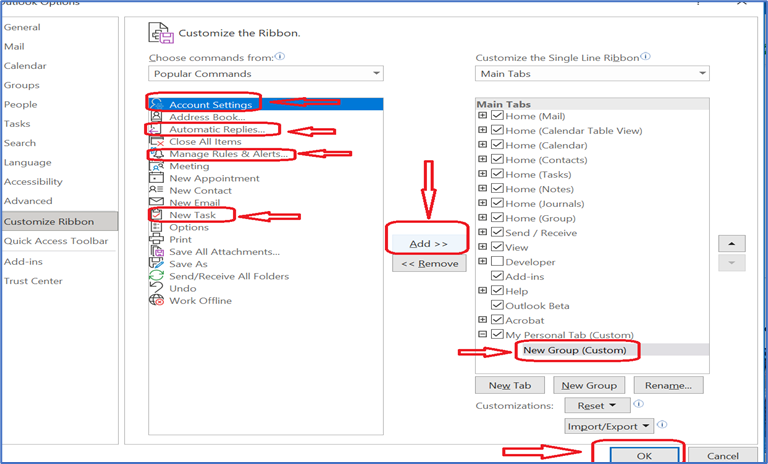
Task: Click info icon beside Customize the Single Line Ribbon
Action: (646, 56)
